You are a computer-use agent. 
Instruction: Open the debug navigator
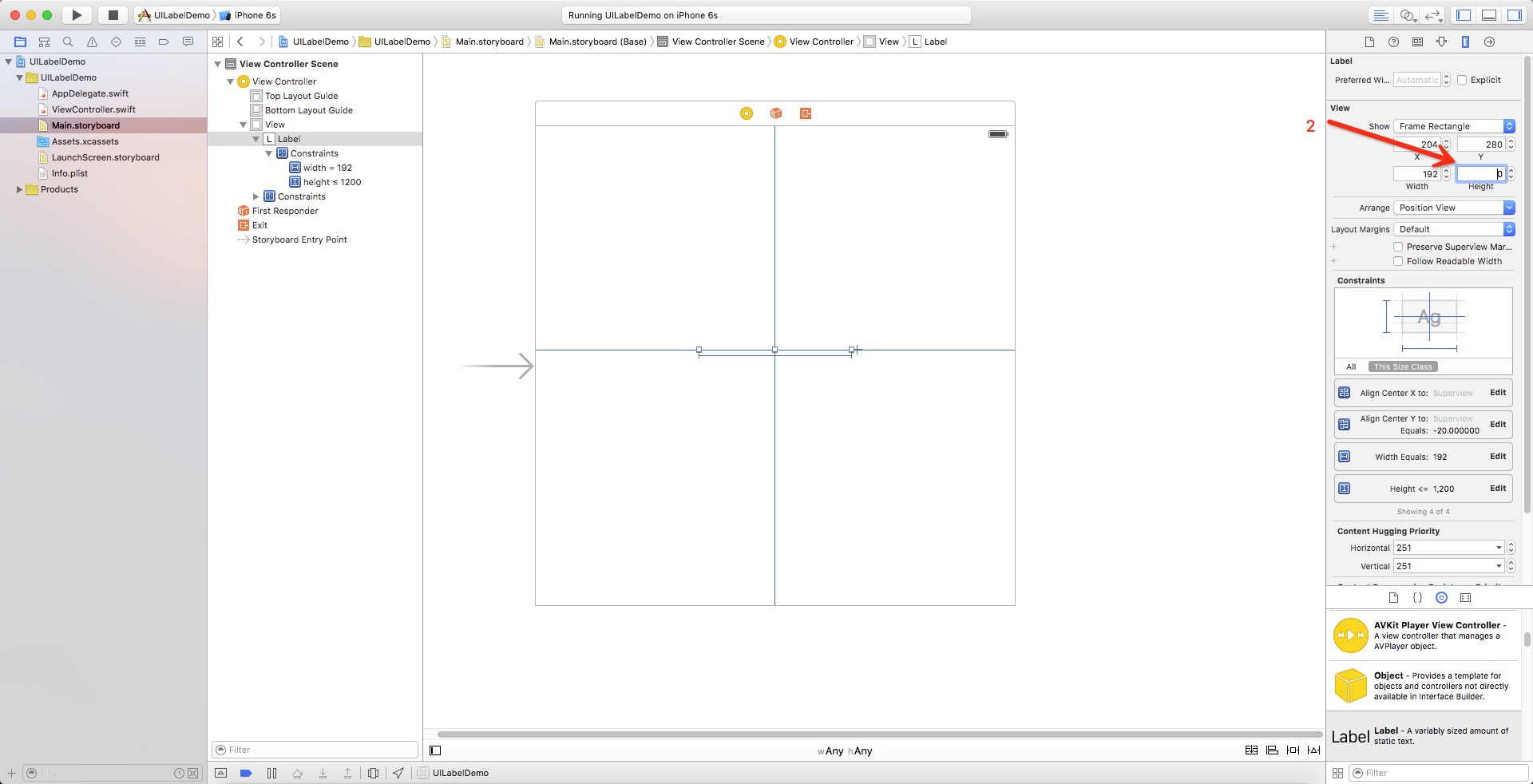140,42
